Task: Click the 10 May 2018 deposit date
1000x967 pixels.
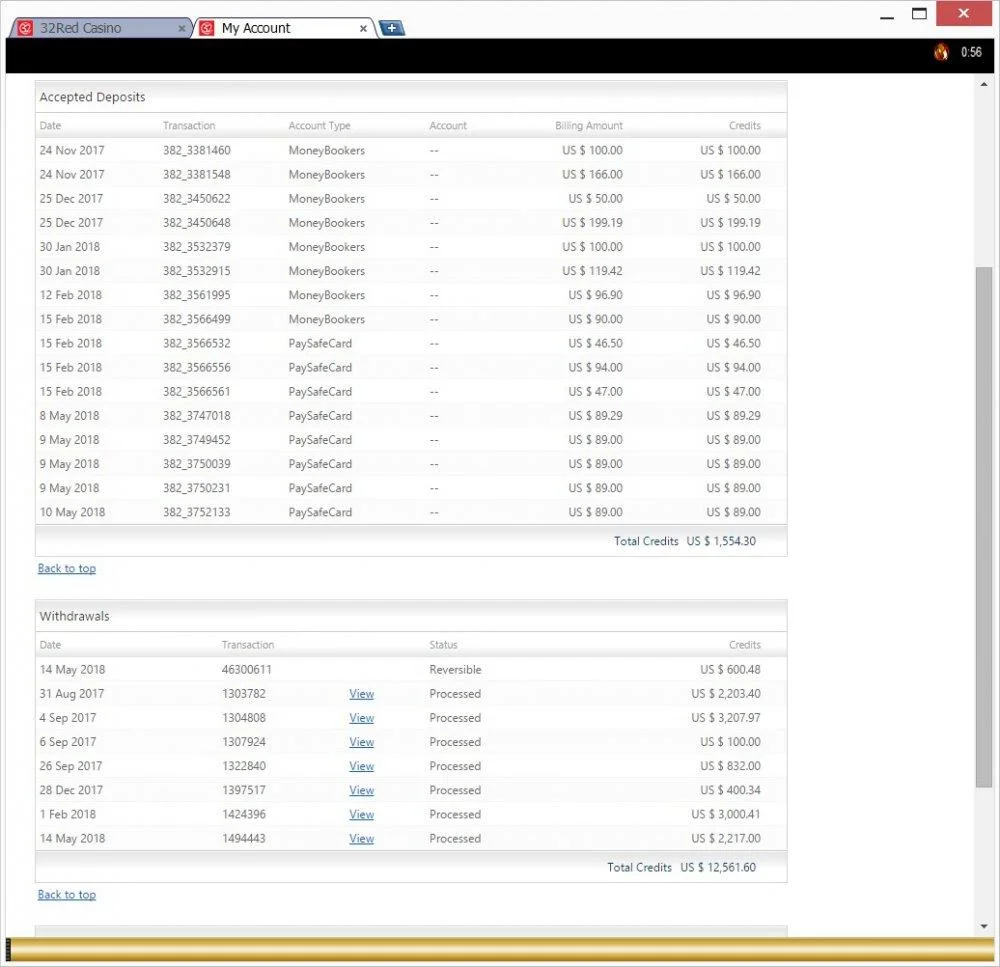Action: [72, 512]
